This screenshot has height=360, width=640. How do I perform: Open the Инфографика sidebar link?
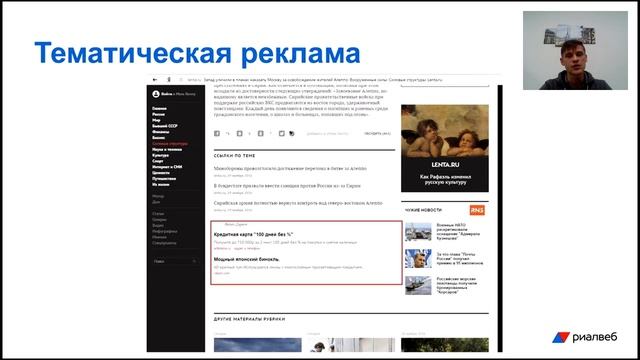click(x=165, y=231)
